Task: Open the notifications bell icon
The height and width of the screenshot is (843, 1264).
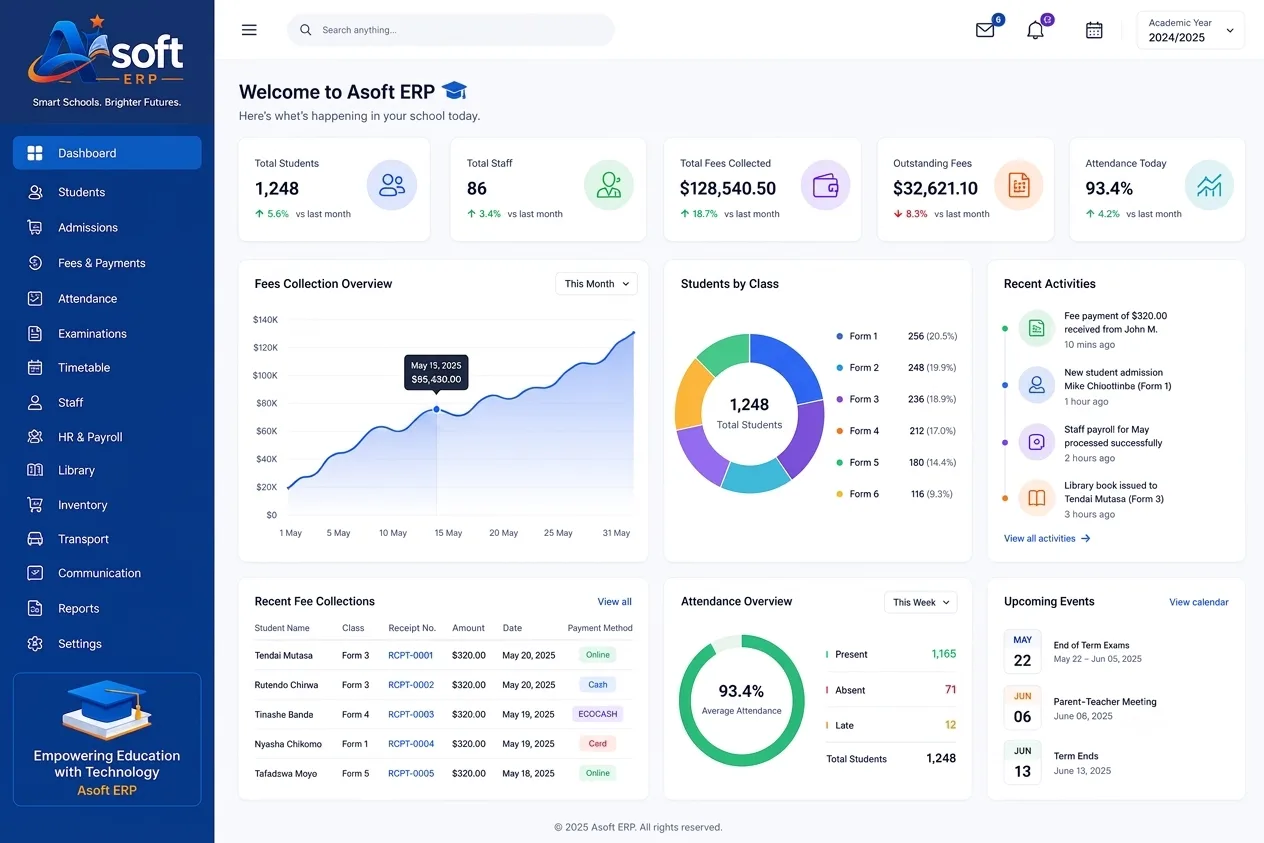Action: tap(1035, 30)
